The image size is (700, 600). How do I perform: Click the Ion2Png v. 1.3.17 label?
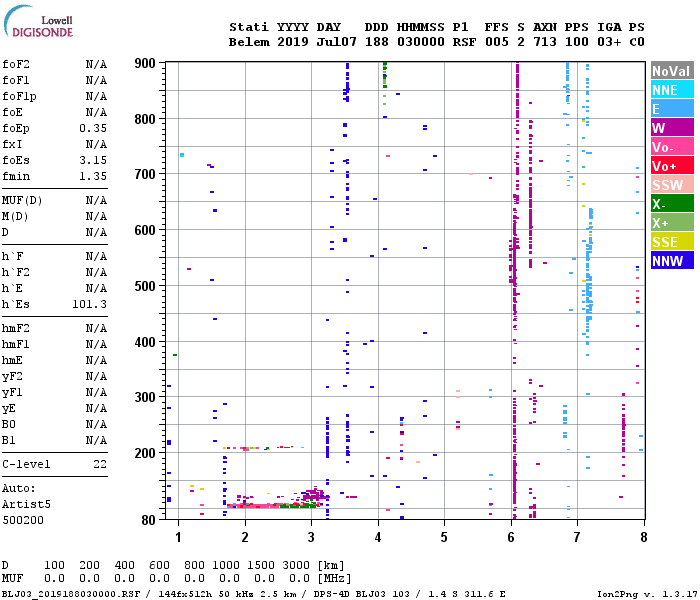[x=648, y=594]
